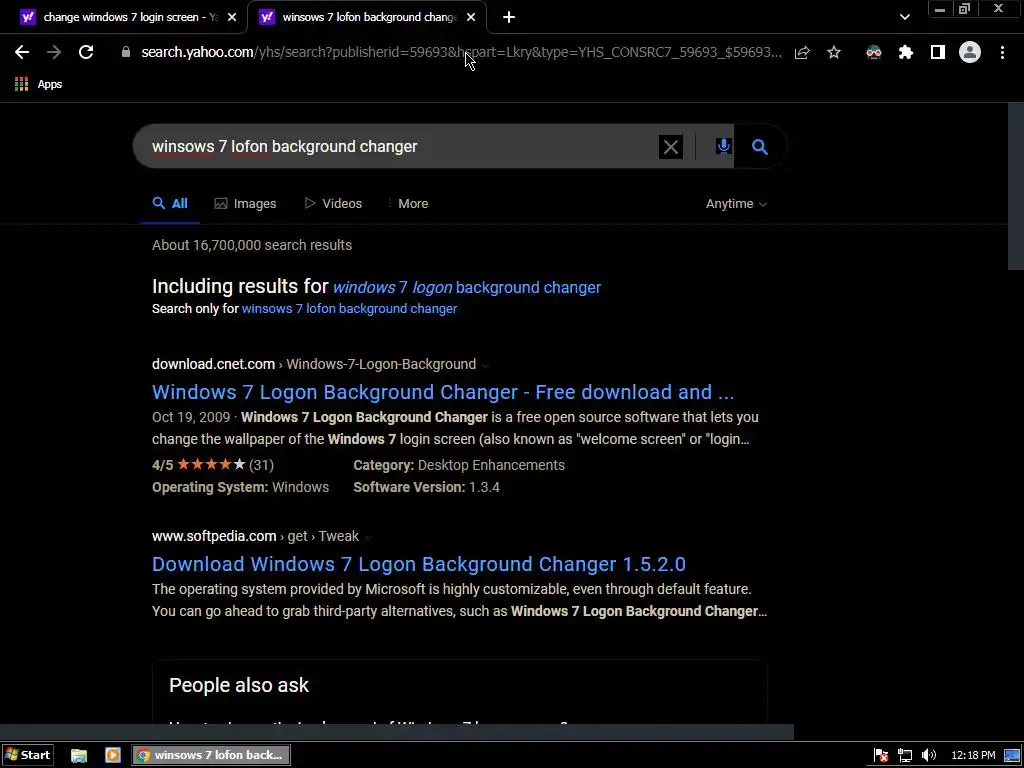Switch to Images results
This screenshot has height=768, width=1024.
[246, 204]
